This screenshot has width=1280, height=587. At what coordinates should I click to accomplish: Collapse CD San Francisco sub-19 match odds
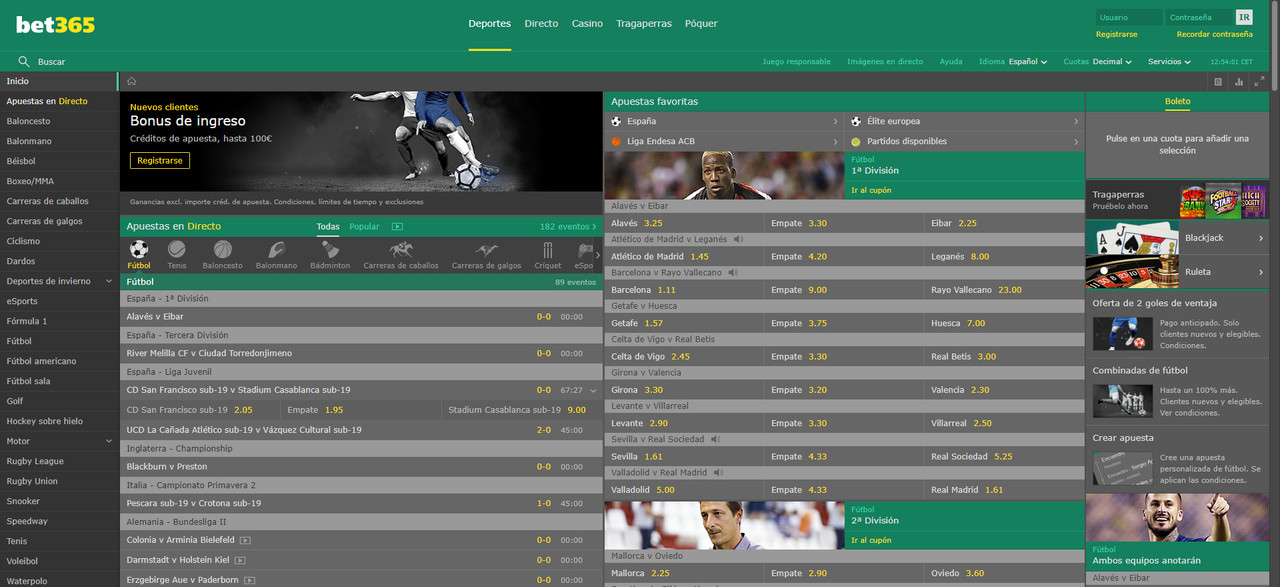pos(593,390)
